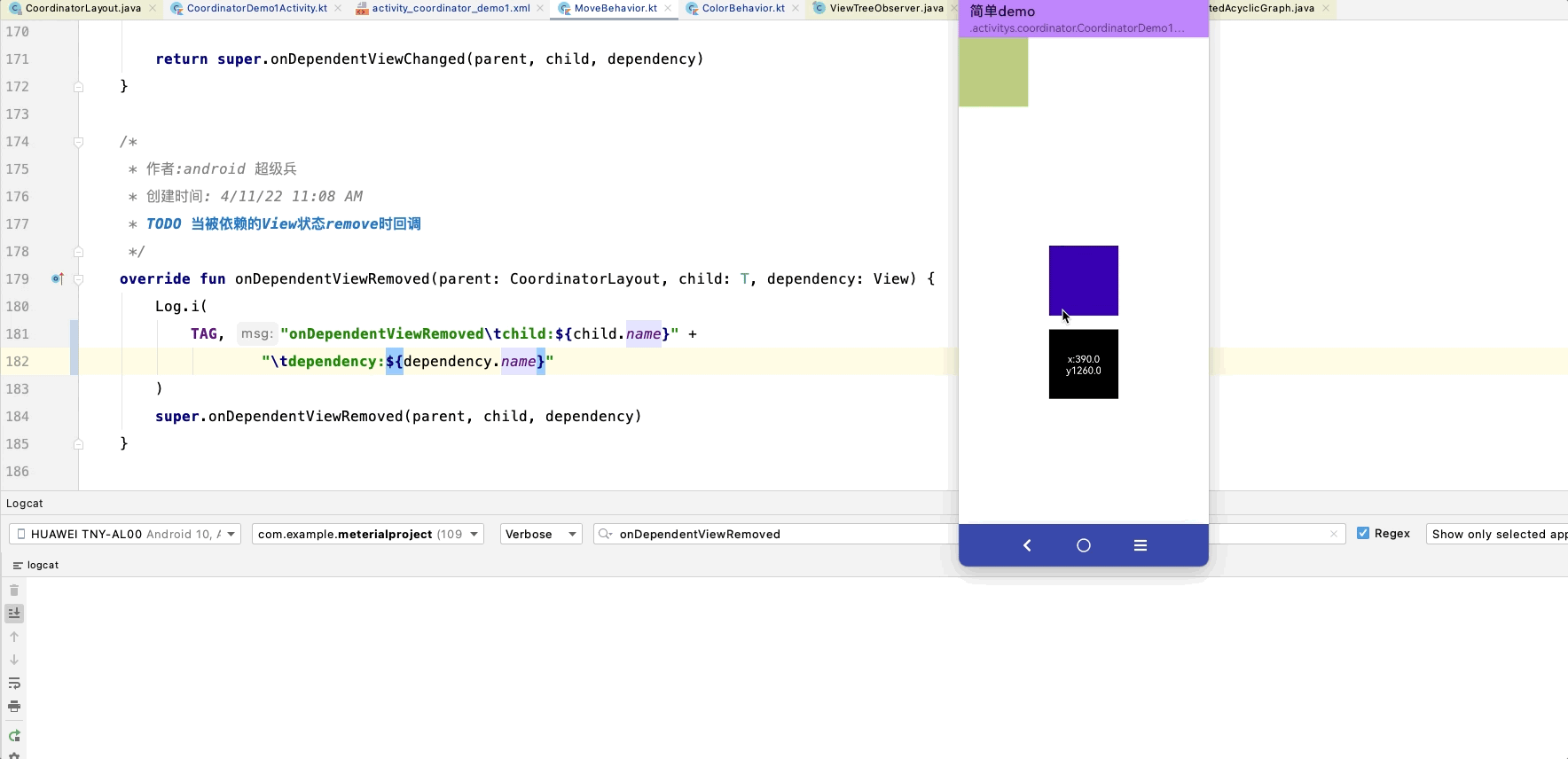1568x759 pixels.
Task: Click the search magnifier history icon
Action: pos(606,534)
